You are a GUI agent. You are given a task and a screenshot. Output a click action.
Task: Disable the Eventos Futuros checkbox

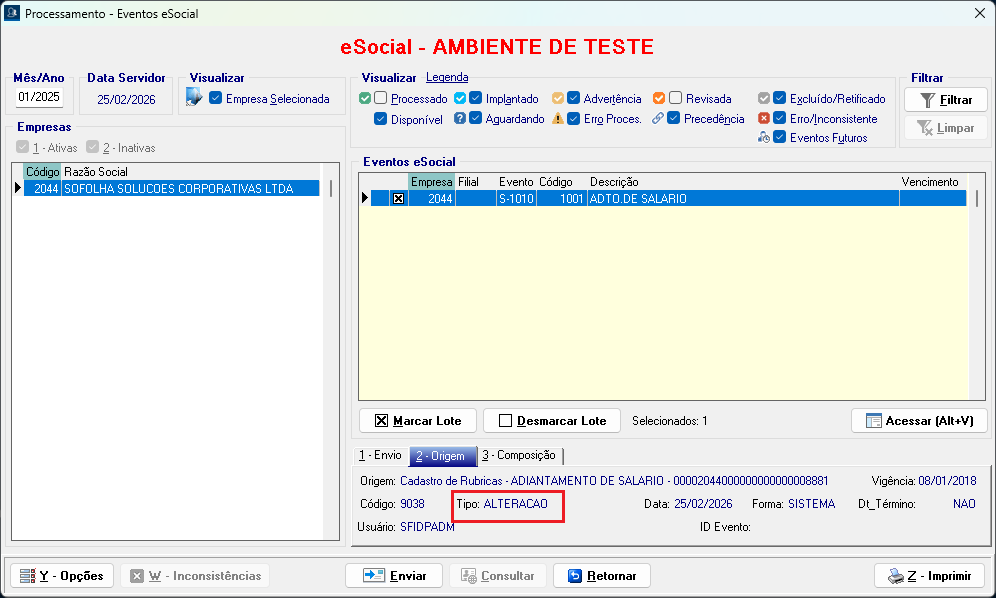[780, 137]
